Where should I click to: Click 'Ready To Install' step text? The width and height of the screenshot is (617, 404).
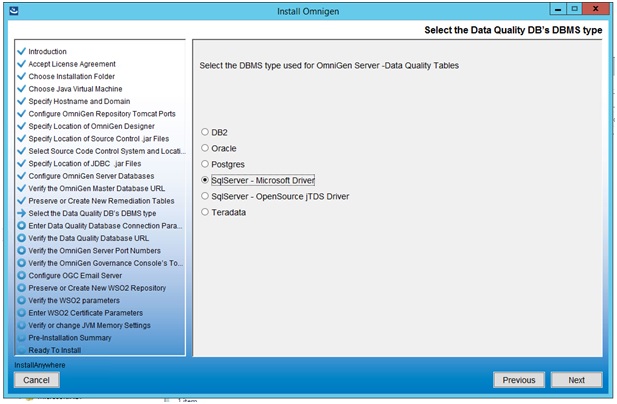55,350
